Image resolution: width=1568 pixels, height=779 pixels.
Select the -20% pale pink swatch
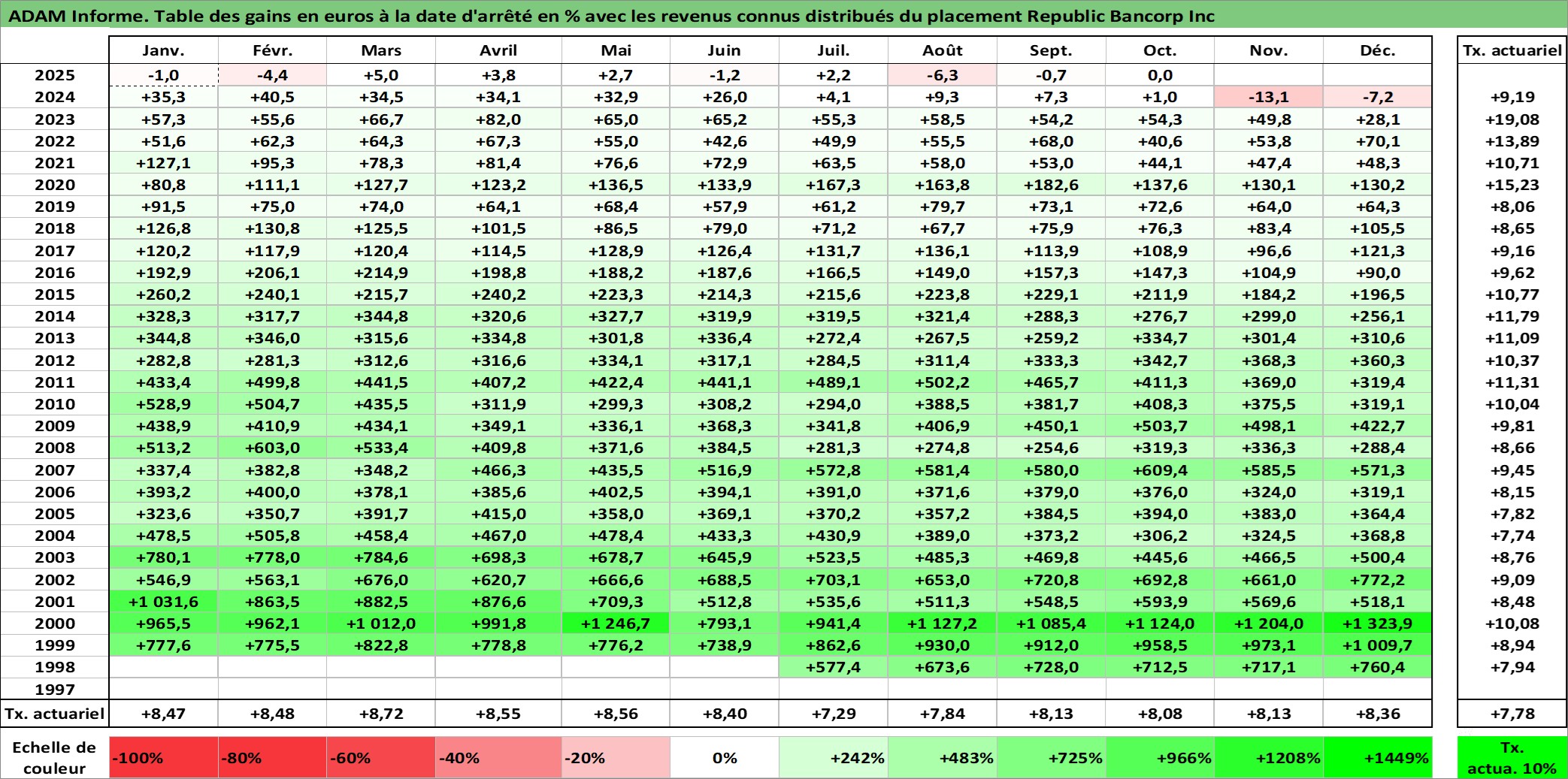click(616, 757)
